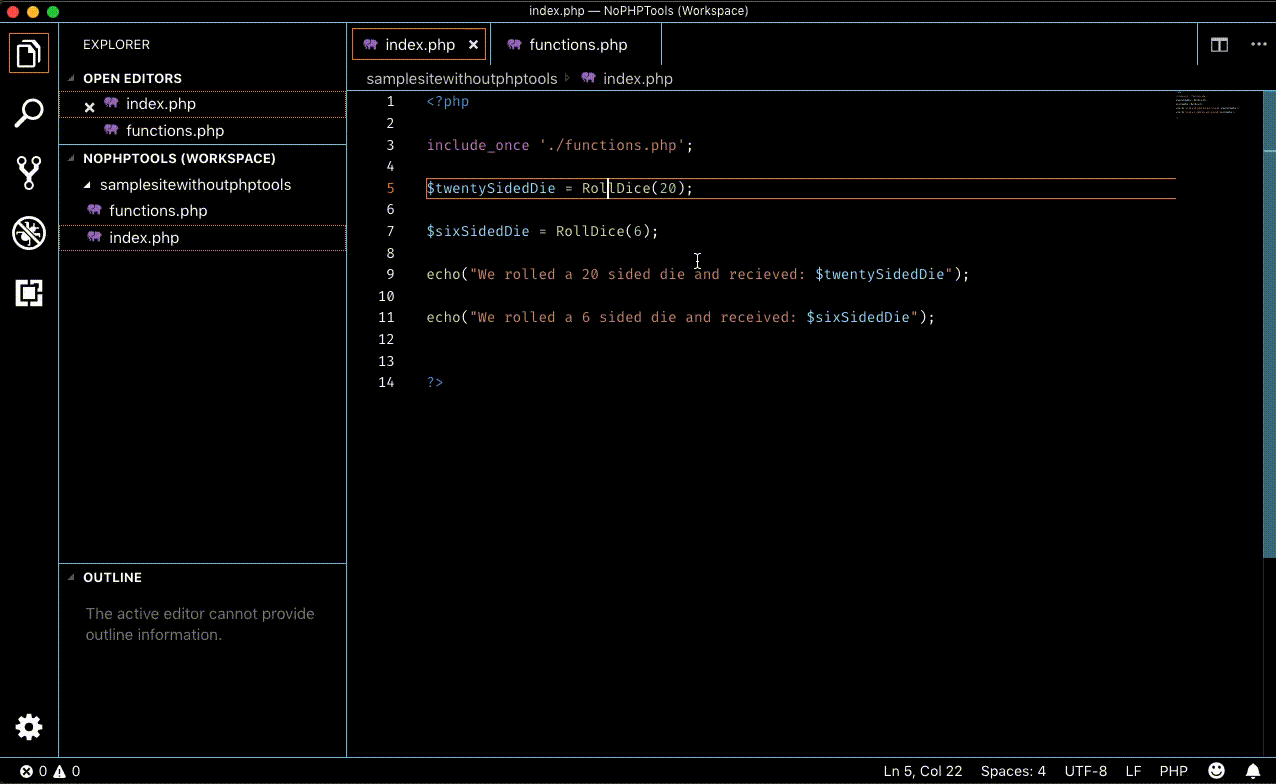Click the echo statement on line 9
Screen dimensions: 1276x784
click(698, 274)
